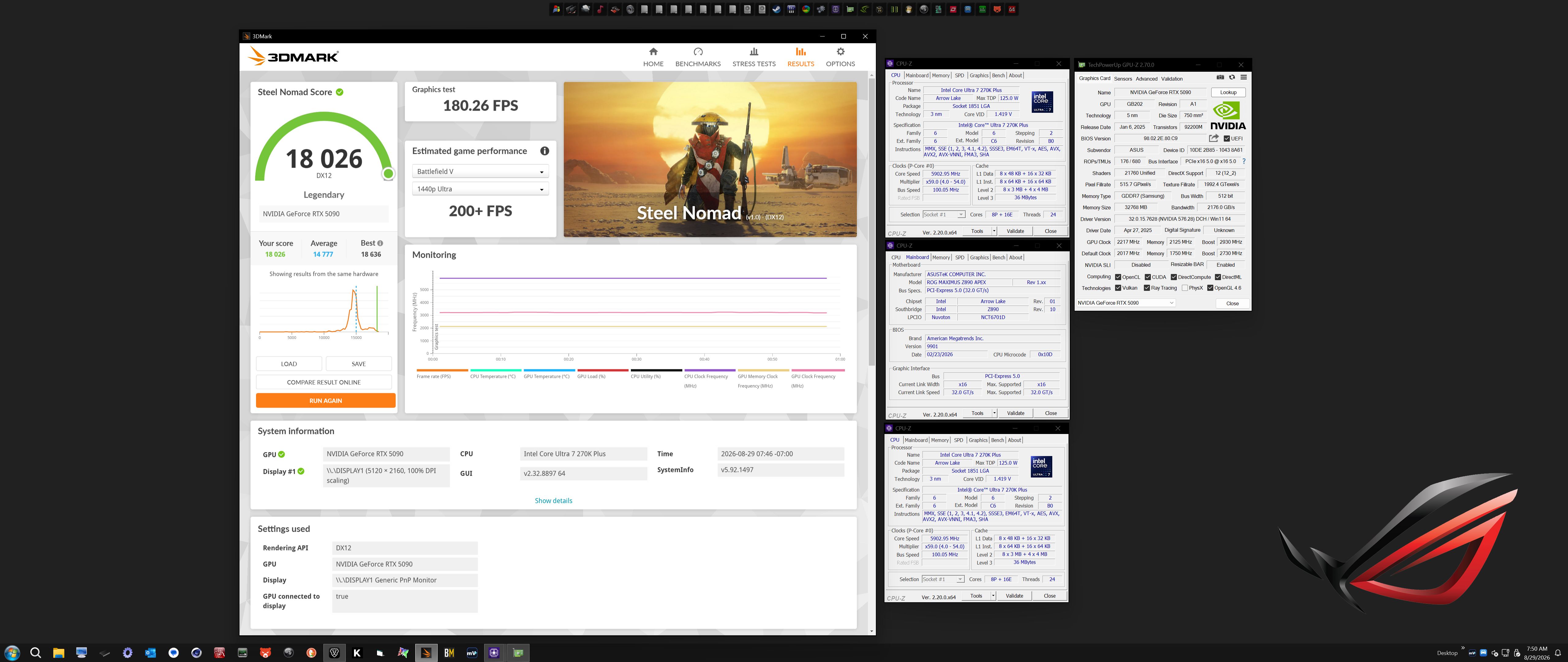
Task: Click the red 64 icon in top dock
Action: point(1012,9)
